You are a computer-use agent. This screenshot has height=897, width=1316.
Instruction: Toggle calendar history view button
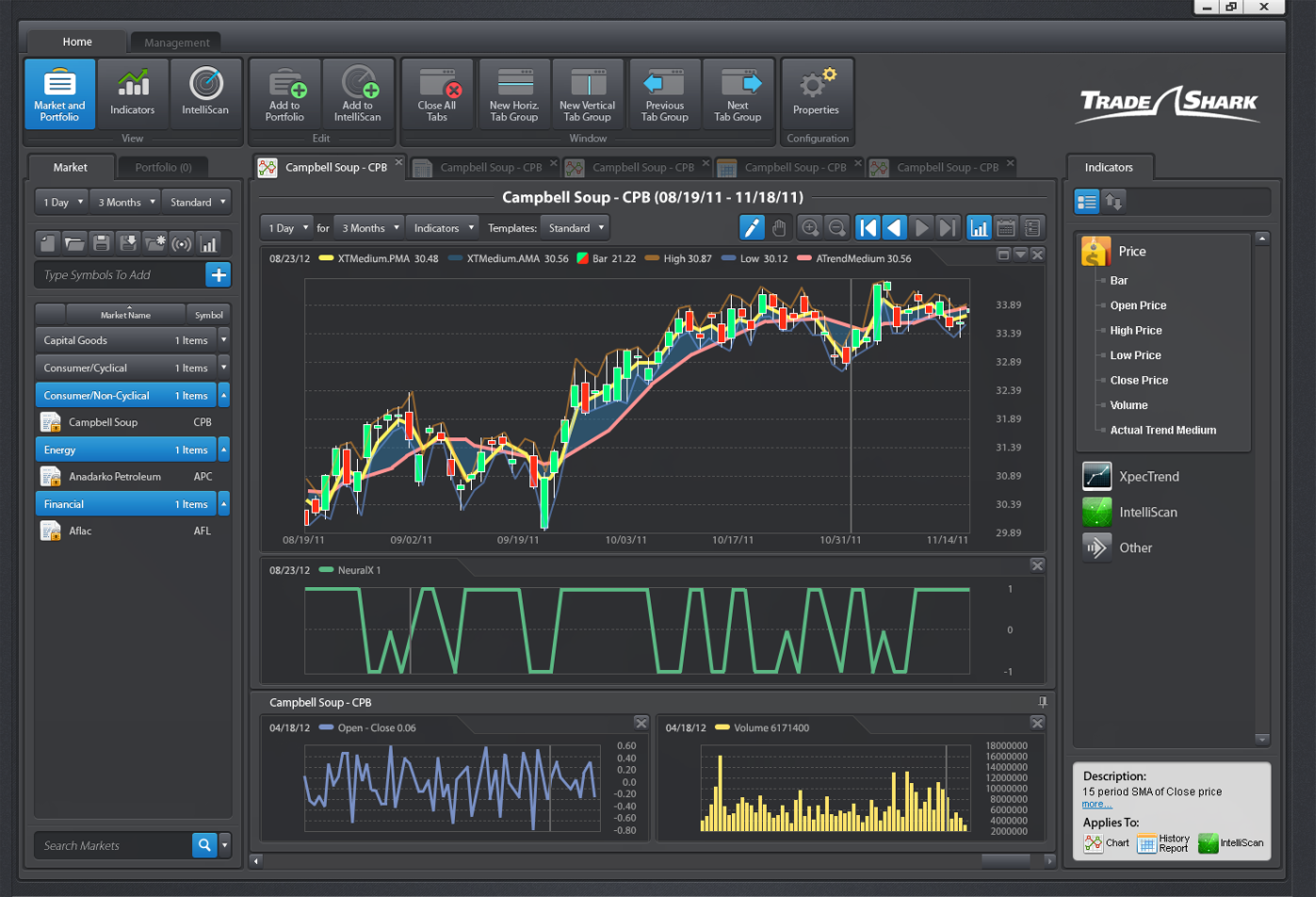[x=1006, y=228]
